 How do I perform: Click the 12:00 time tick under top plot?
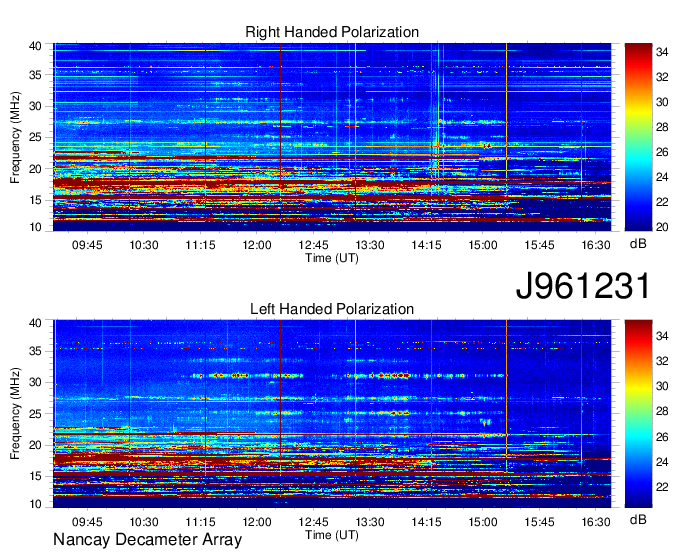257,245
